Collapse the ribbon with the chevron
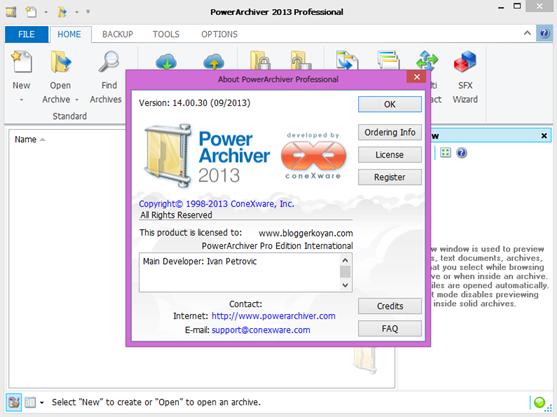 [527, 33]
